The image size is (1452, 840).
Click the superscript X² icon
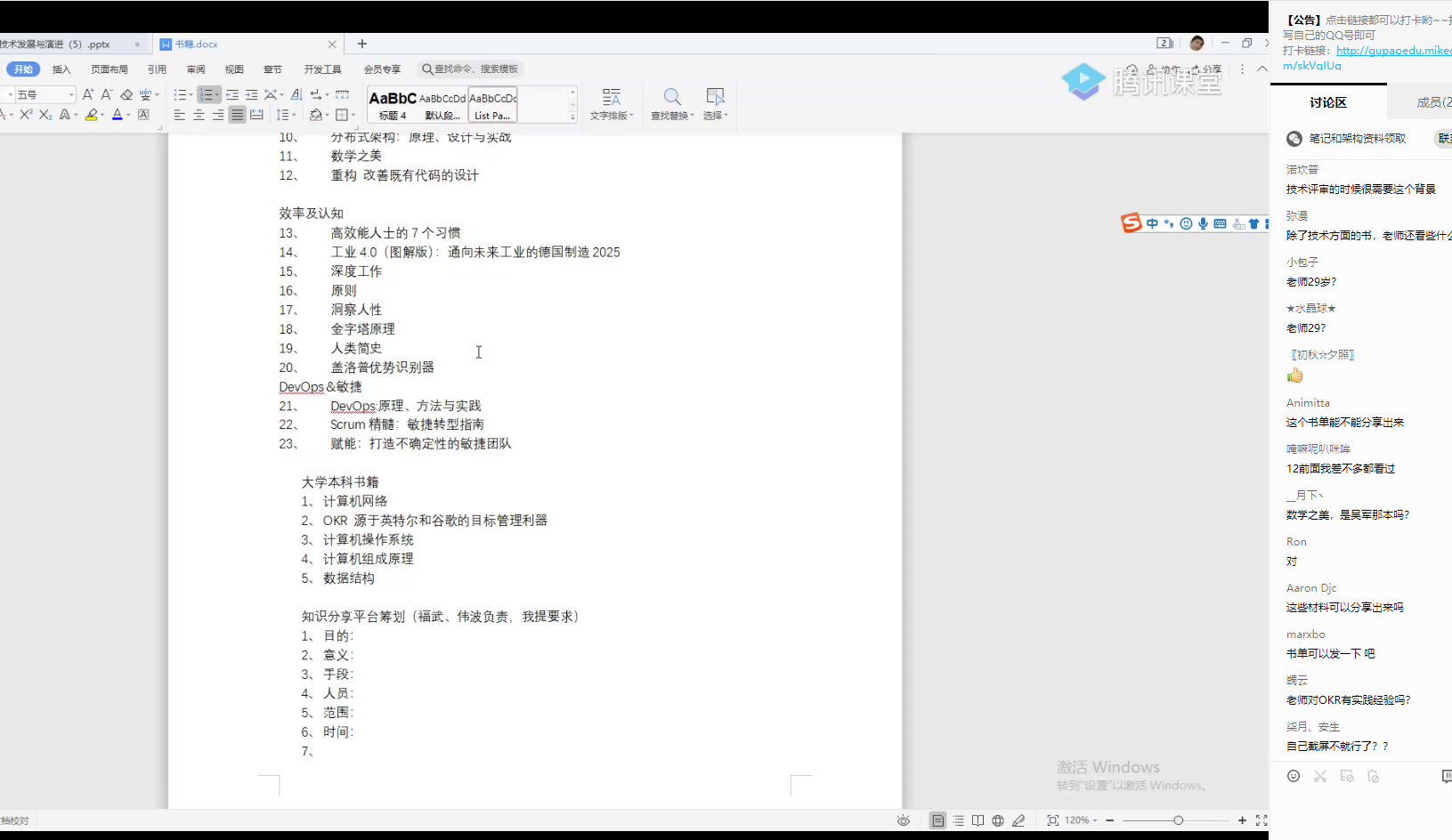pos(26,115)
